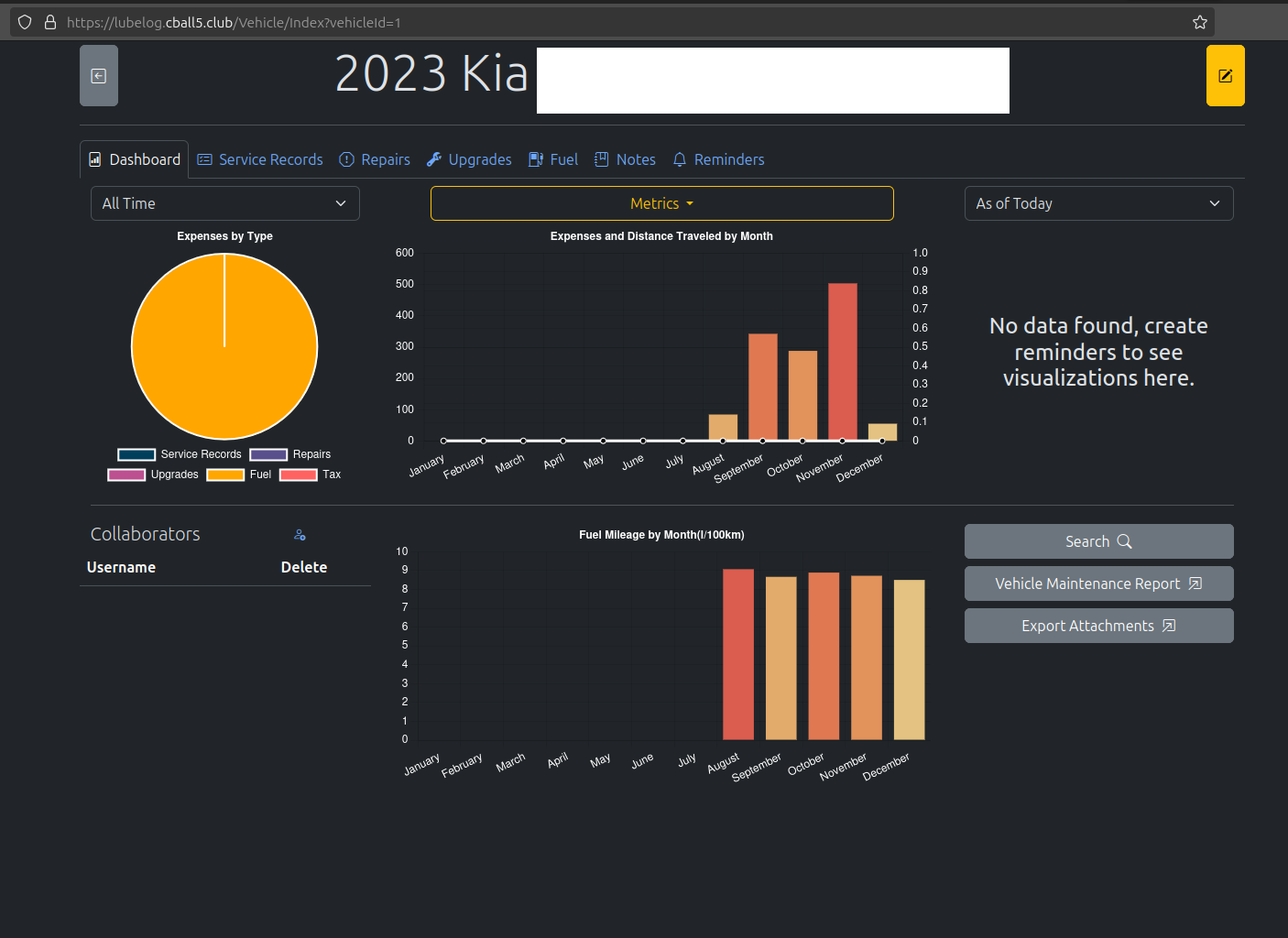Expand the As of Today dropdown
The image size is (1288, 938).
[1099, 203]
